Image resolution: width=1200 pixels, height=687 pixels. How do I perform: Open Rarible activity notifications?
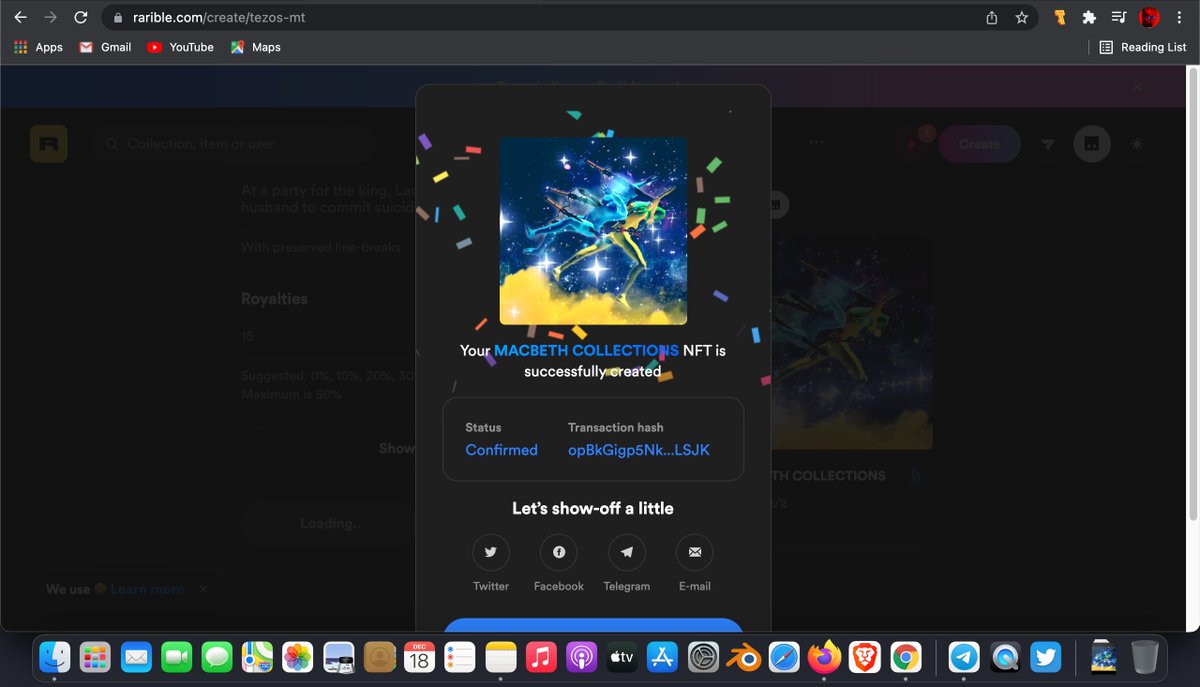tap(913, 144)
